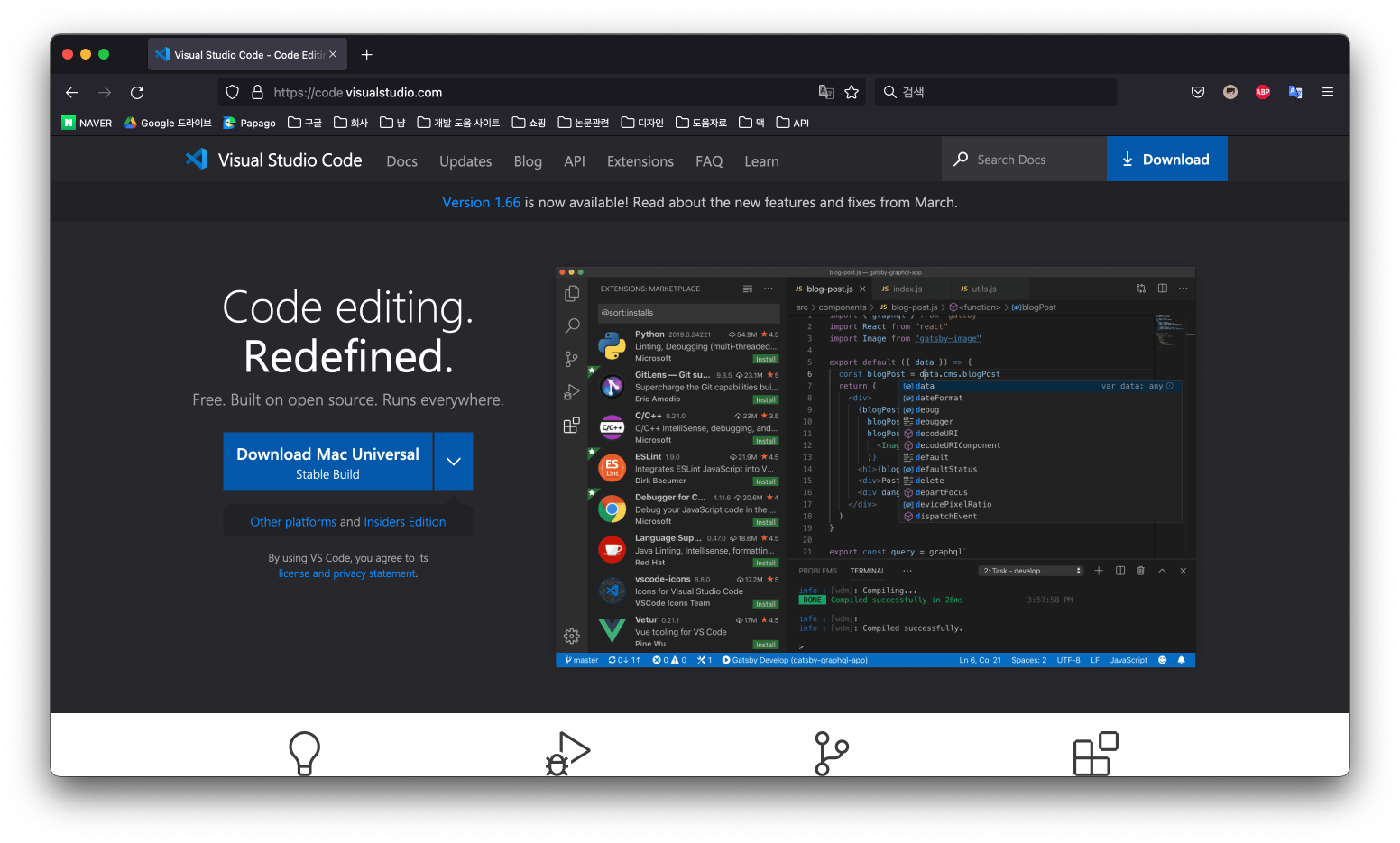This screenshot has height=843, width=1400.
Task: Open the 디자인 bookmark folder
Action: coord(642,123)
